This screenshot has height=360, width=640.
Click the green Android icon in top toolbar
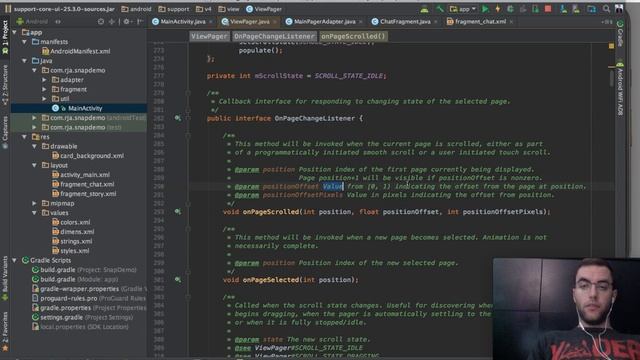424,9
